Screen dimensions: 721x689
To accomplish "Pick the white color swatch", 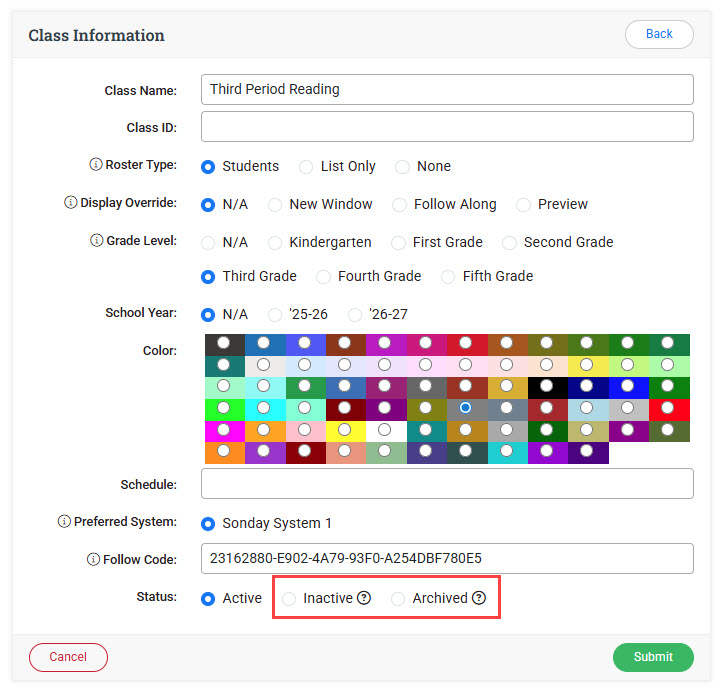I will click(385, 430).
